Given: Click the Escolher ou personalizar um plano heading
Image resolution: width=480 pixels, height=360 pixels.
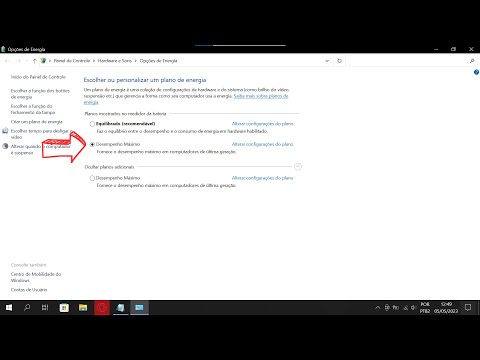Looking at the screenshot, I should point(145,80).
